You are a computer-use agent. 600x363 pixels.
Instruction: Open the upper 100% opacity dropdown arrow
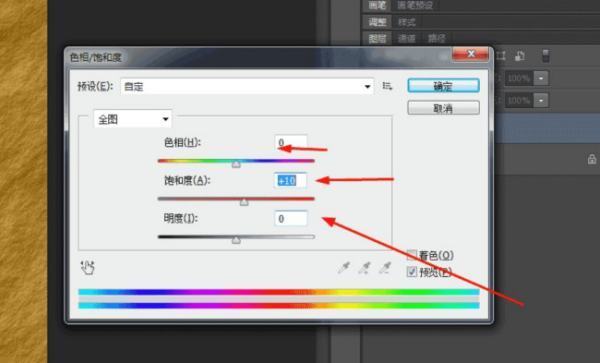(541, 78)
